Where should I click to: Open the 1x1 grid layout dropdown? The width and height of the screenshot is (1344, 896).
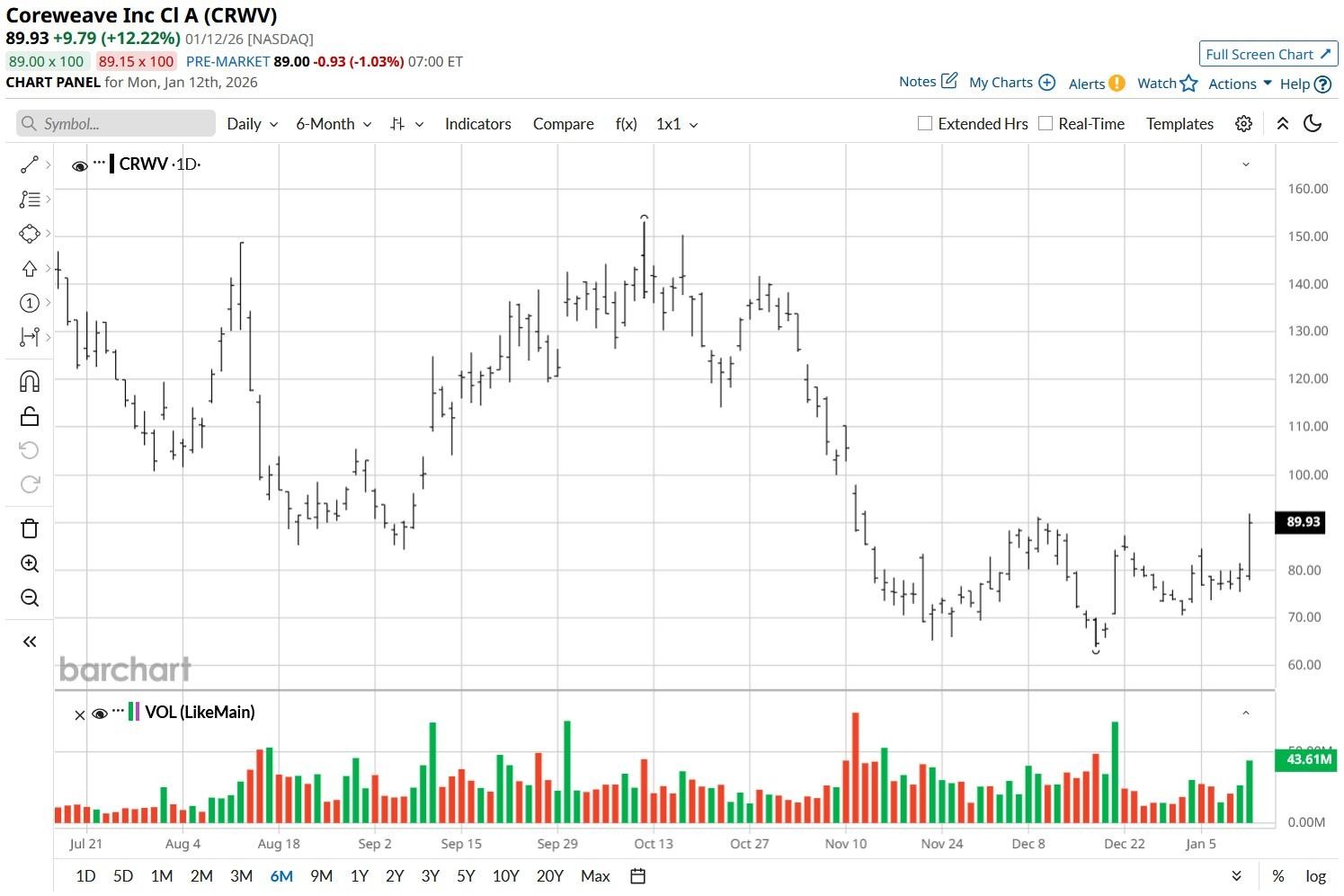click(x=677, y=124)
